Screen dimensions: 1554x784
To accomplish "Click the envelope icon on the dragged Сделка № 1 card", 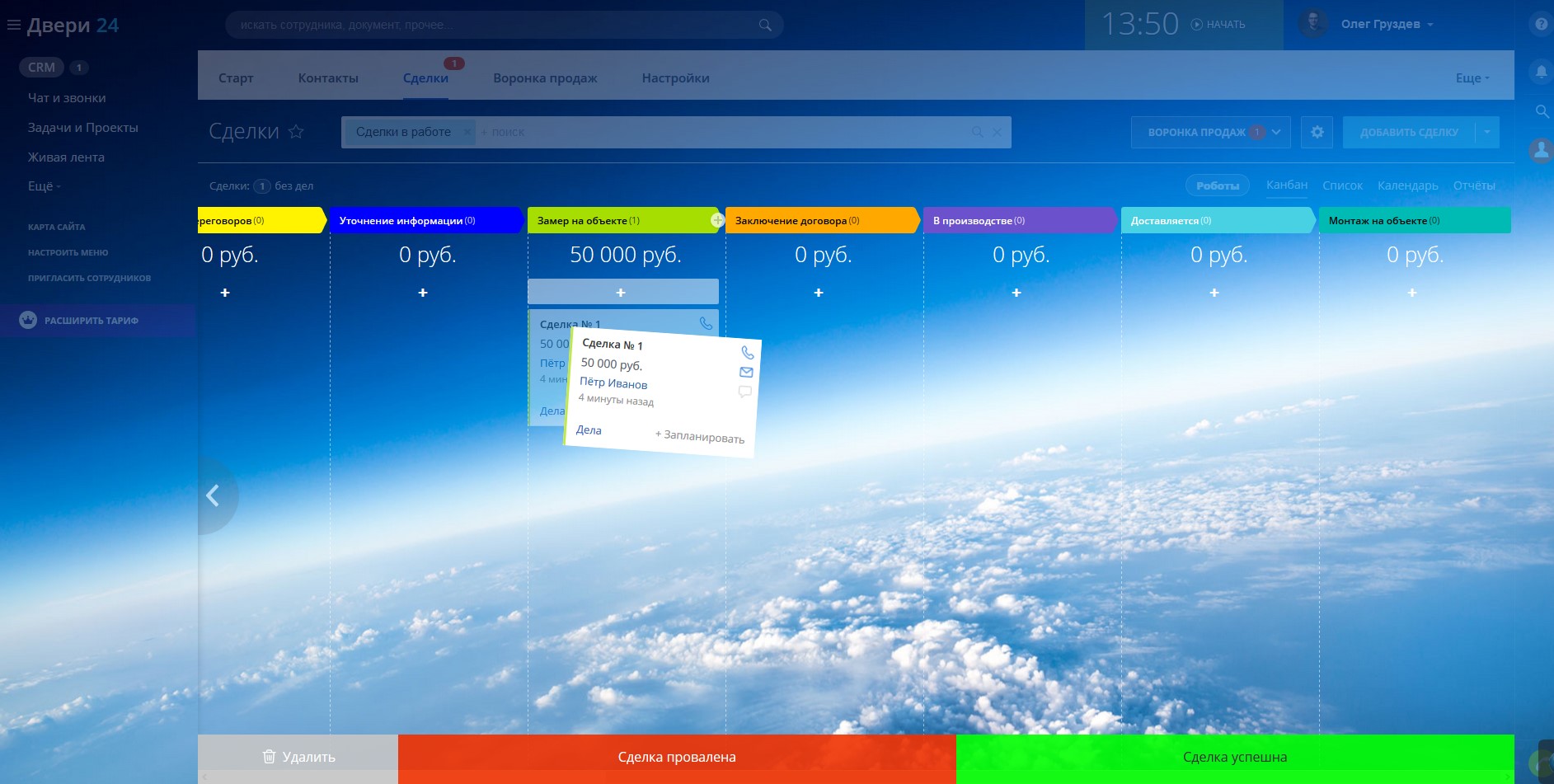I will tap(746, 372).
